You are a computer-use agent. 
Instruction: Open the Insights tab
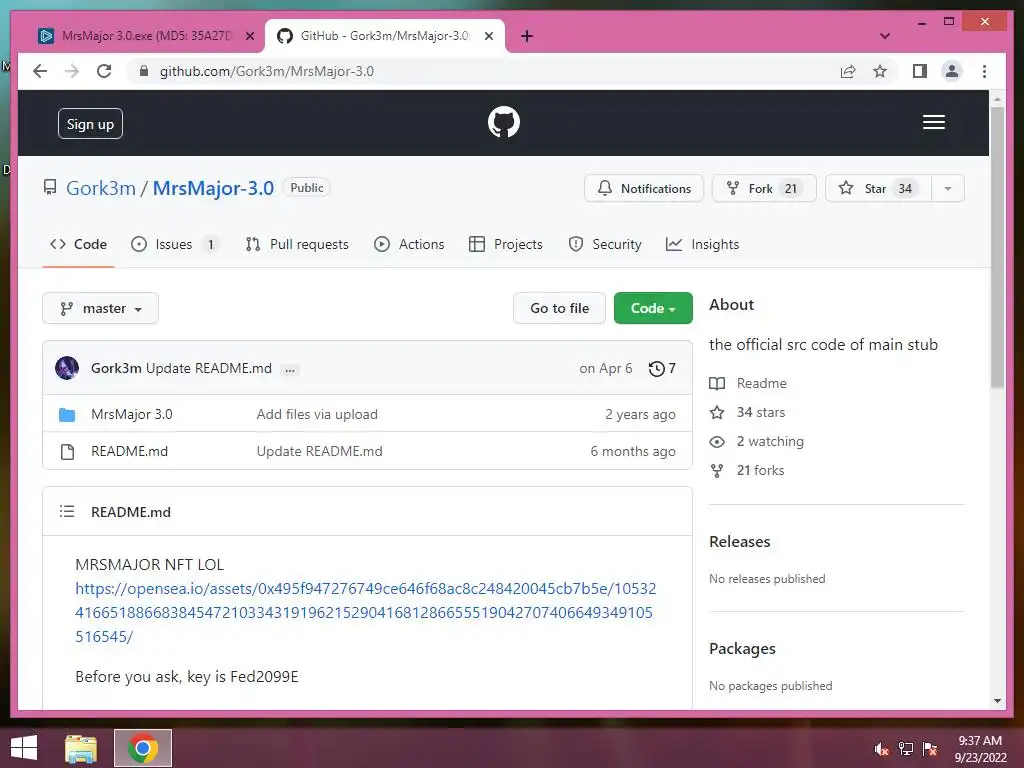[703, 244]
